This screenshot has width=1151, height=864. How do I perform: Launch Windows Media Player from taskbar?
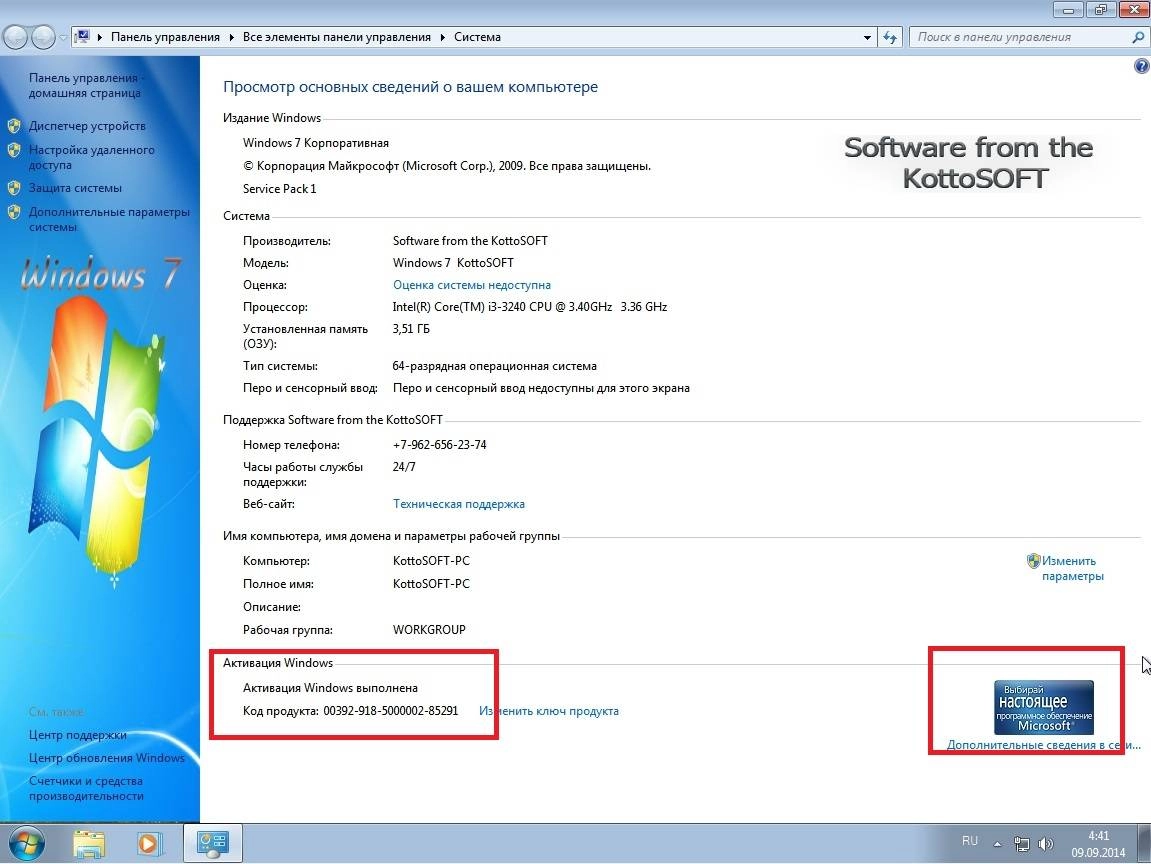tap(148, 844)
